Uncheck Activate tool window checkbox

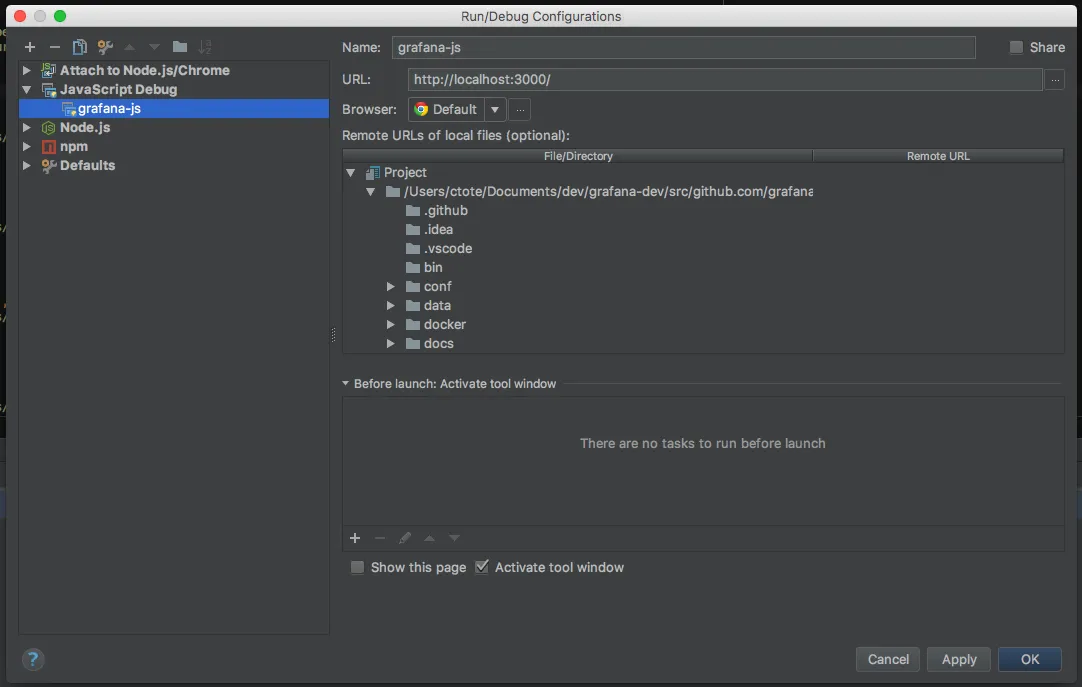[482, 567]
